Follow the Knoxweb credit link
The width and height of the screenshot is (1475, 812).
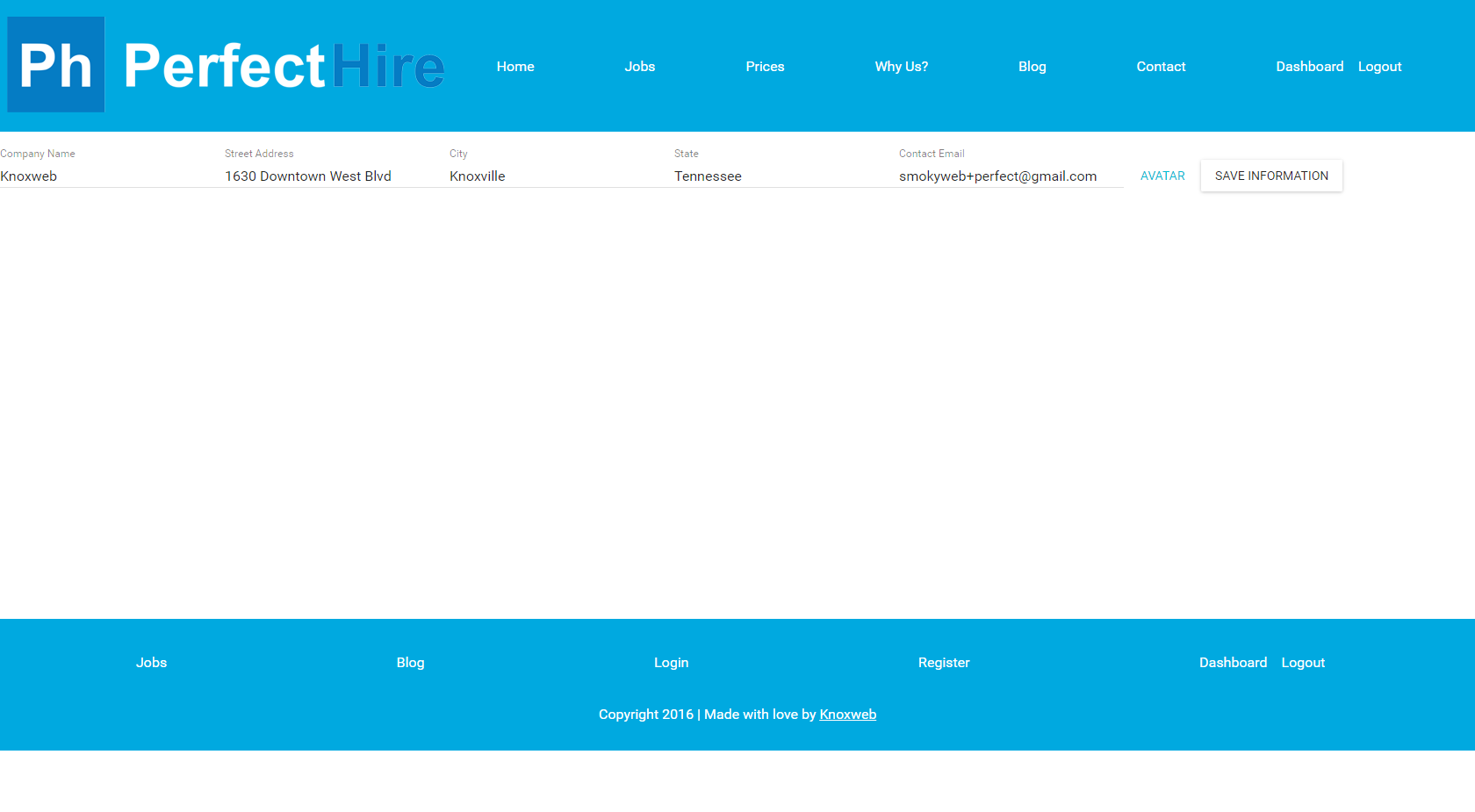tap(847, 715)
